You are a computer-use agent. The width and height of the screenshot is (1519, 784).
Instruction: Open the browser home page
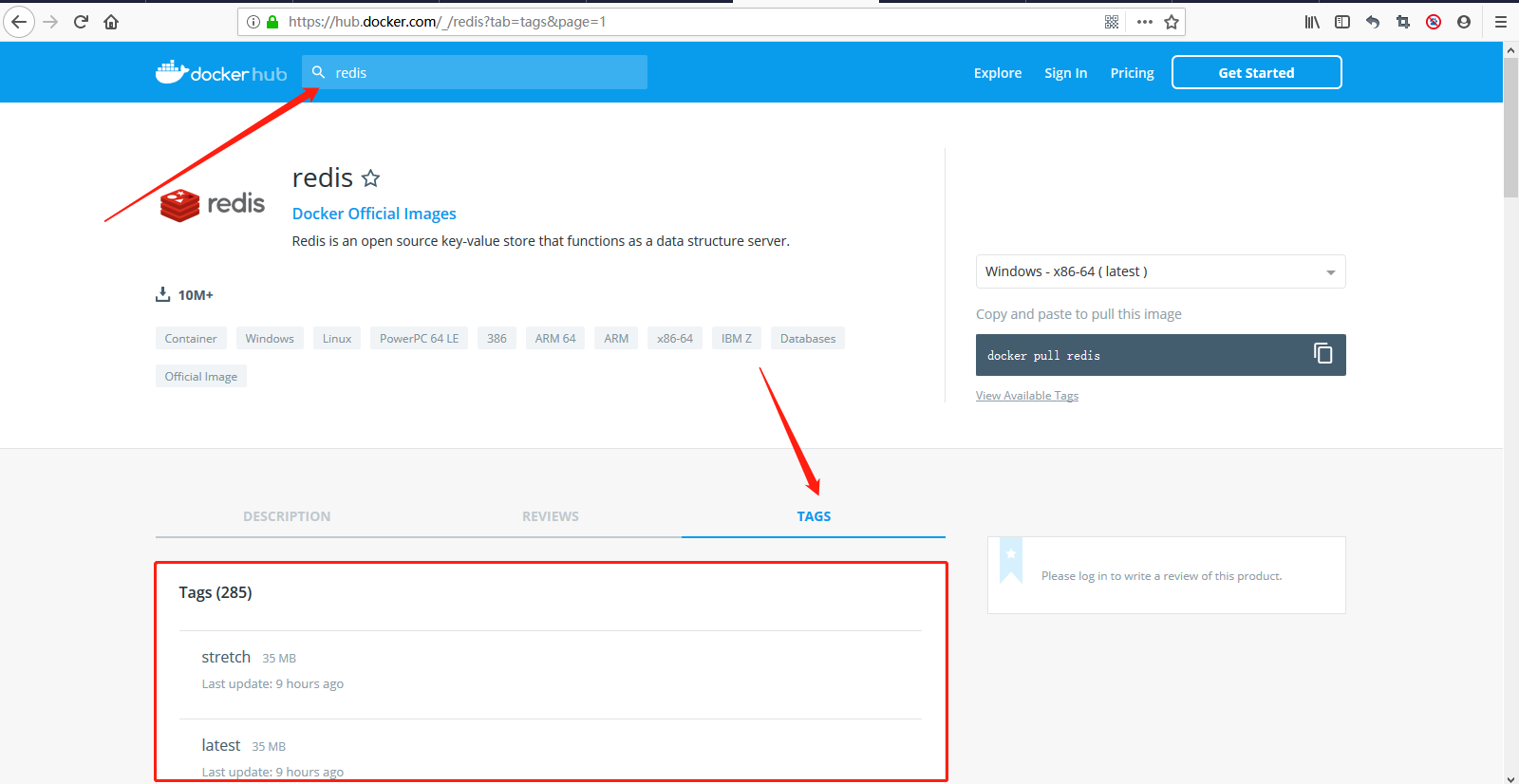pos(111,22)
